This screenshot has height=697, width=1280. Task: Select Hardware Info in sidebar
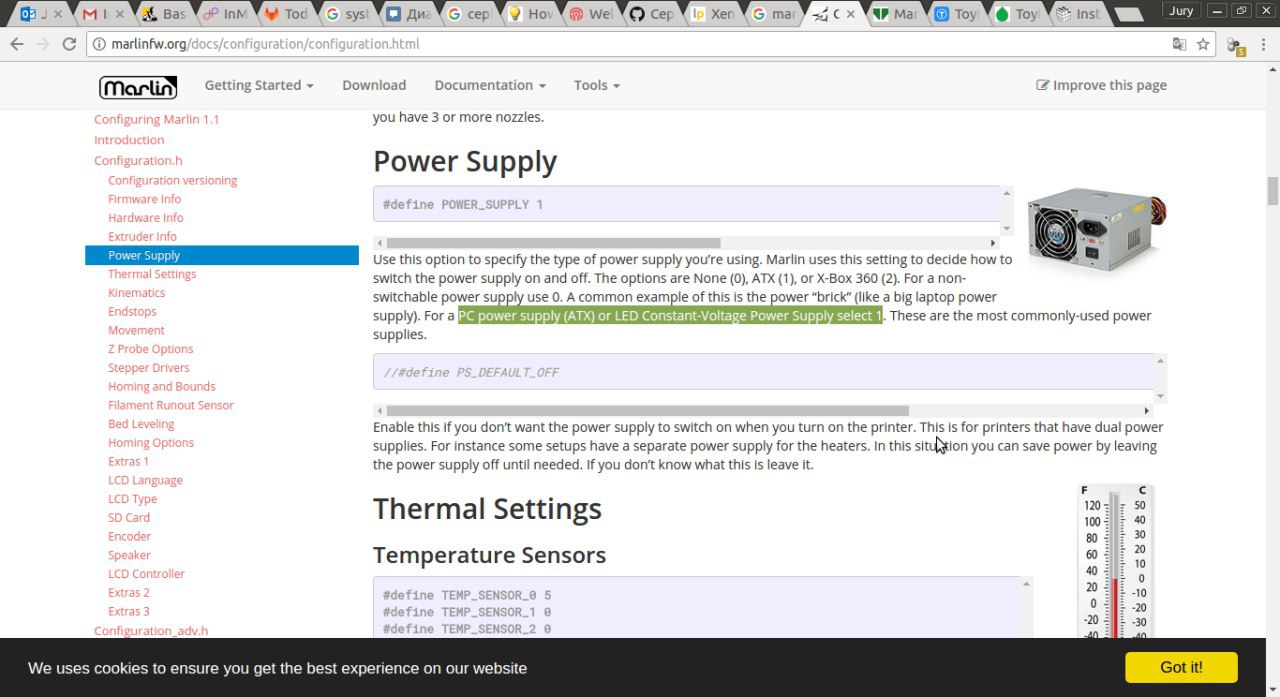coord(146,217)
